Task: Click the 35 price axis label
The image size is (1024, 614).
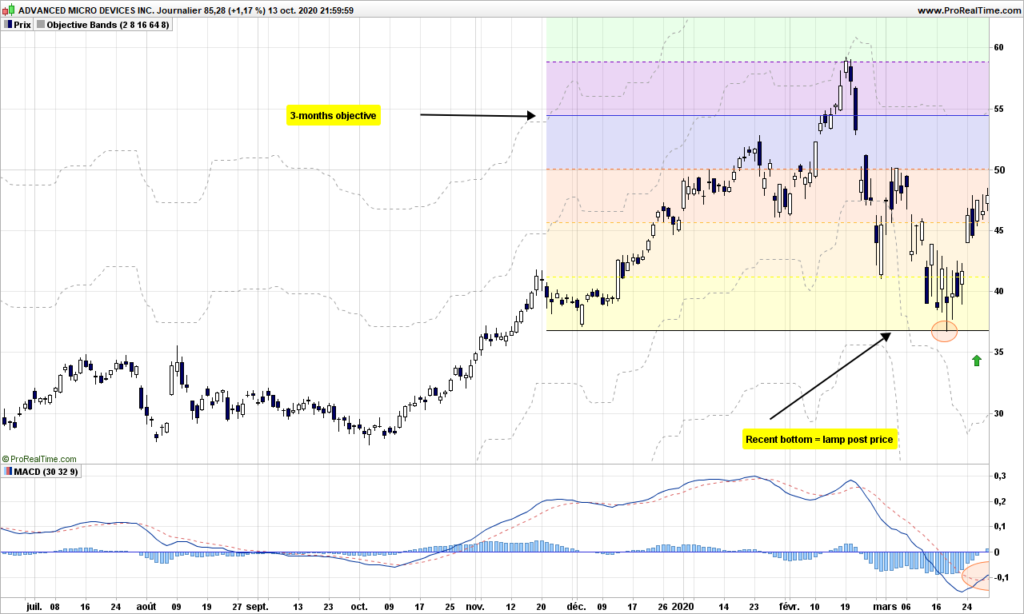Action: [x=999, y=352]
